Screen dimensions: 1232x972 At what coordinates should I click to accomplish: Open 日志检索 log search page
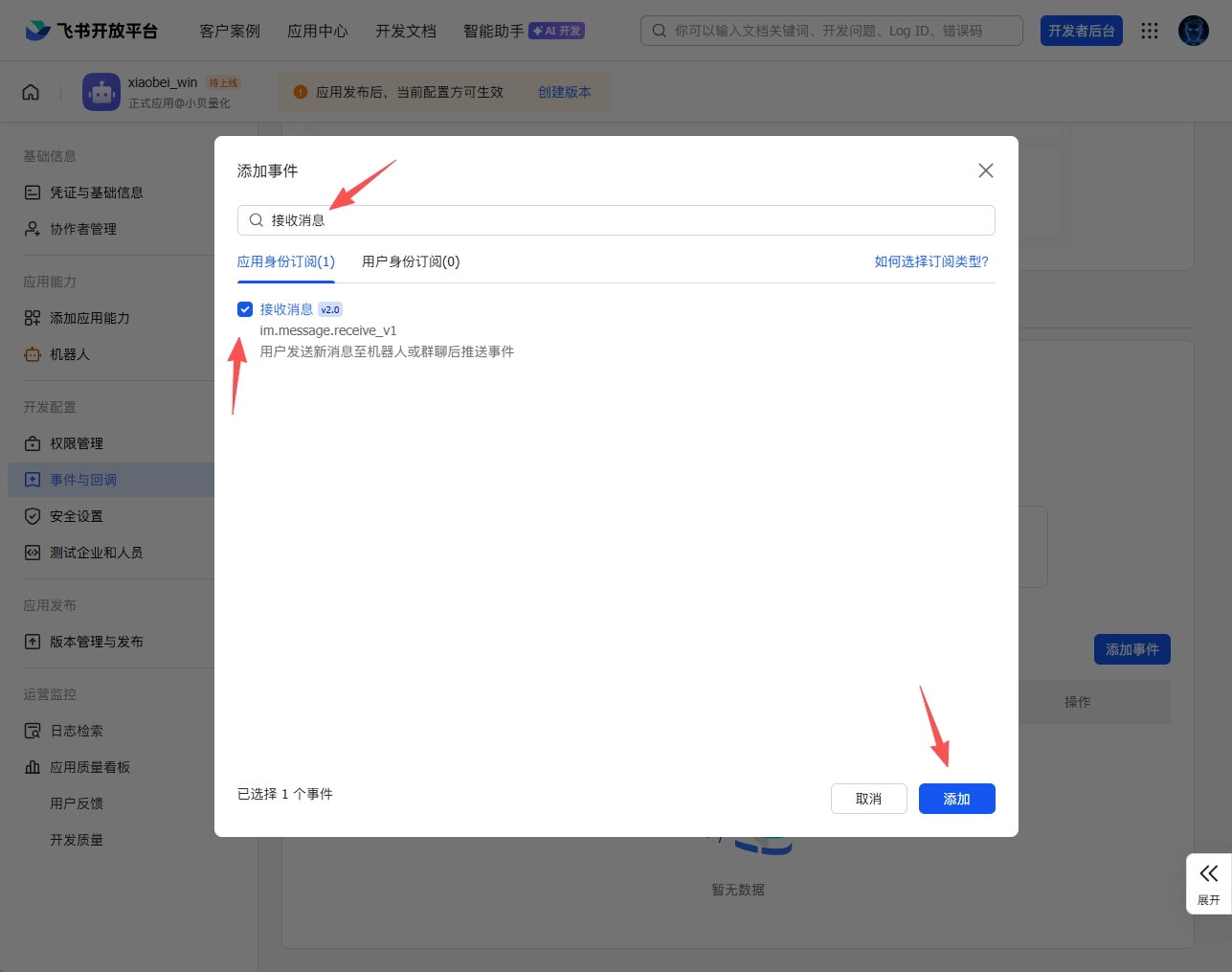[x=76, y=730]
